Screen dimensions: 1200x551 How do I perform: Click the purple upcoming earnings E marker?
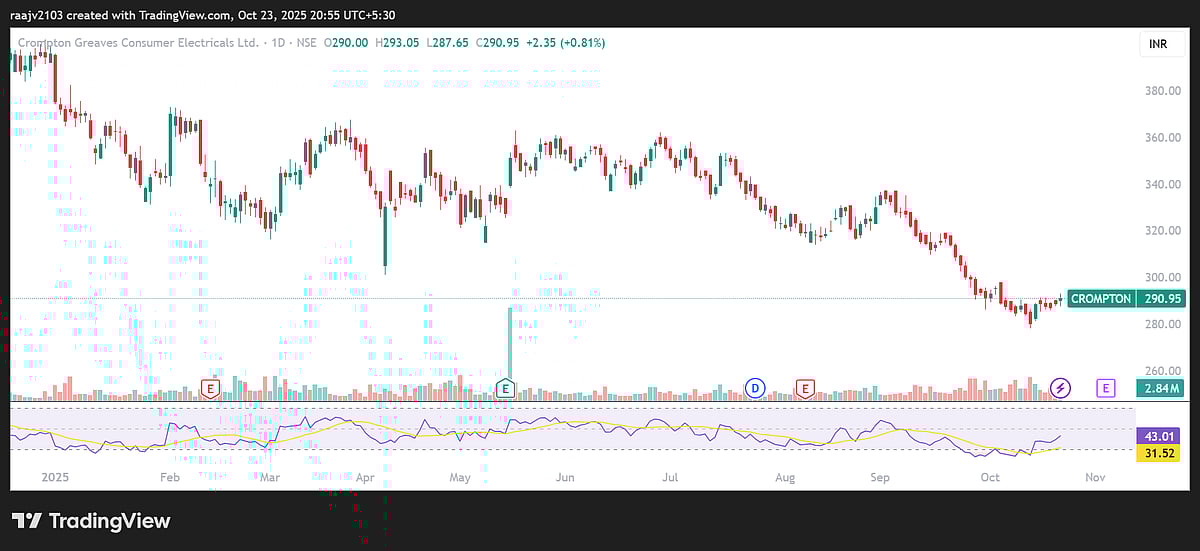point(1105,388)
